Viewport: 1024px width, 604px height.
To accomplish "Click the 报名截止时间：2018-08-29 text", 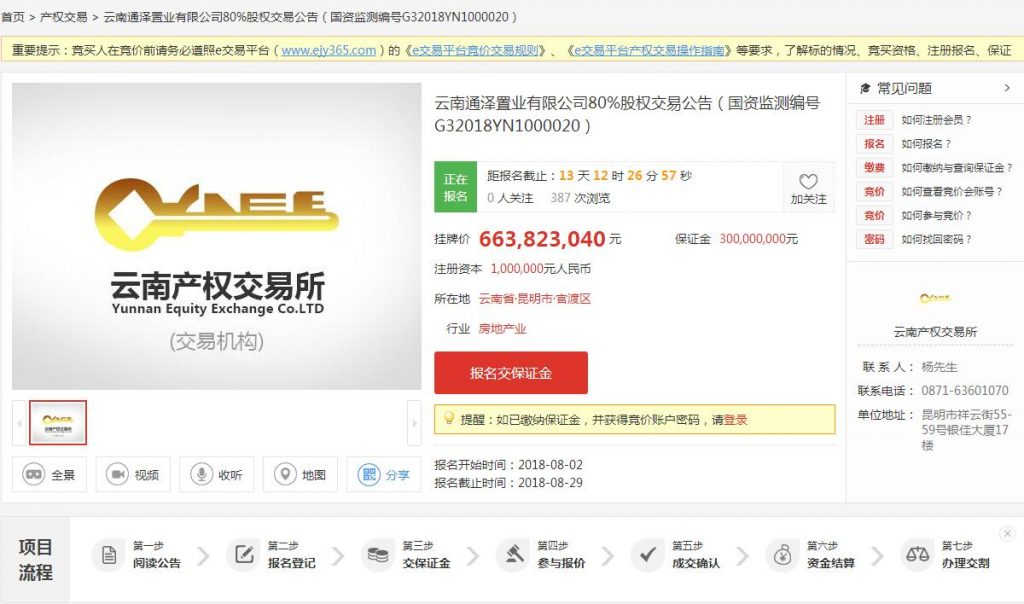I will pos(508,483).
